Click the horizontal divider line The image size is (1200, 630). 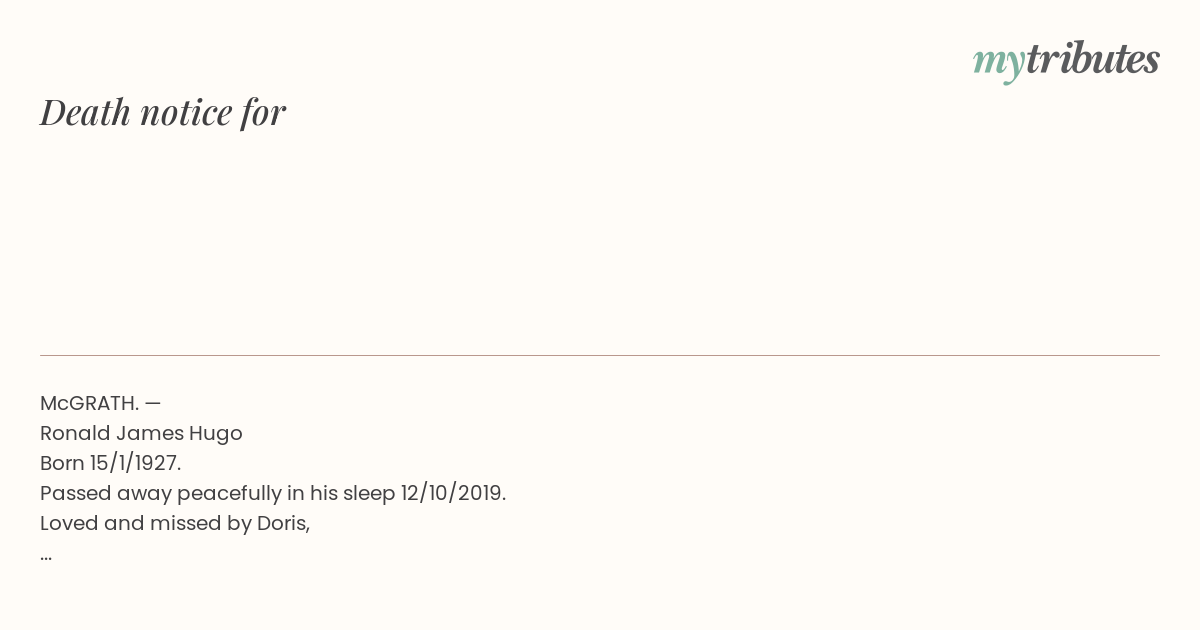pyautogui.click(x=600, y=355)
